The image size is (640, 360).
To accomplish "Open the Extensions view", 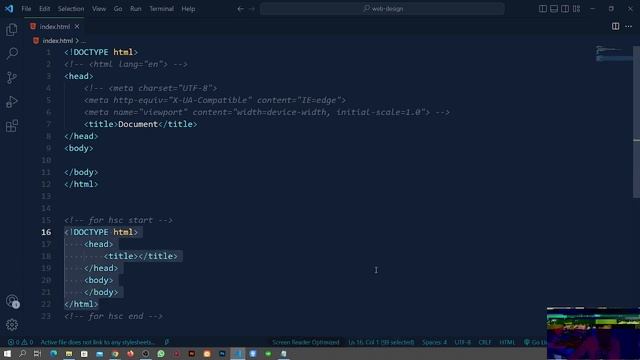I will tap(12, 126).
